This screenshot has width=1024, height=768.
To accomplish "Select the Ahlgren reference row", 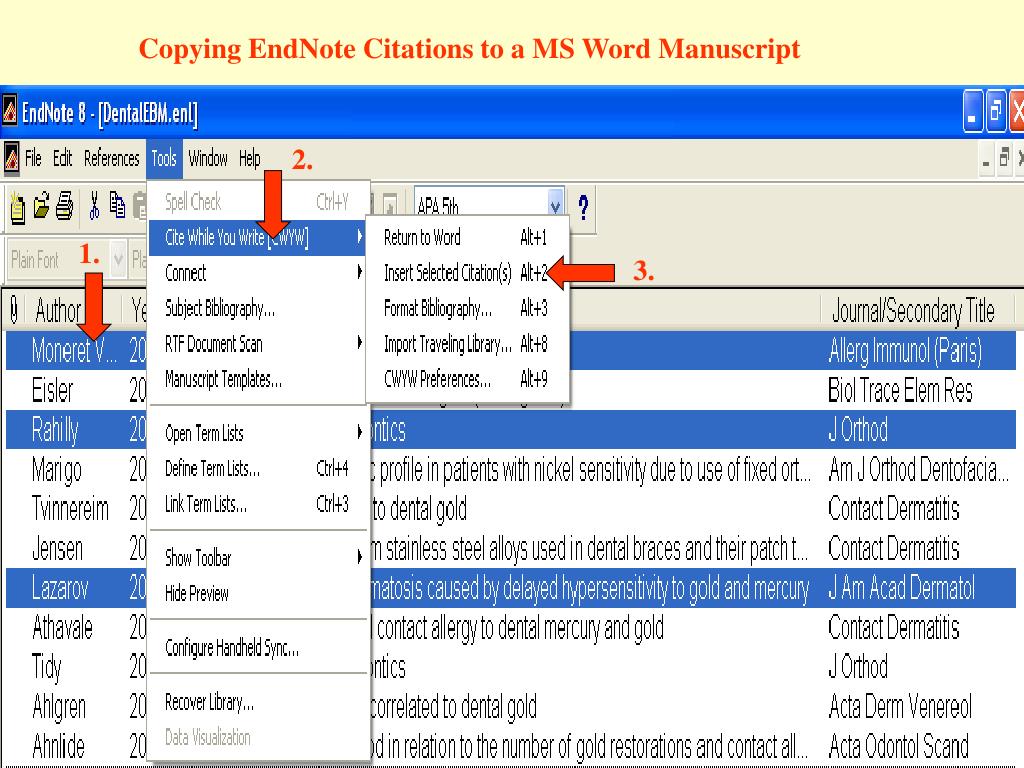I will pyautogui.click(x=511, y=707).
